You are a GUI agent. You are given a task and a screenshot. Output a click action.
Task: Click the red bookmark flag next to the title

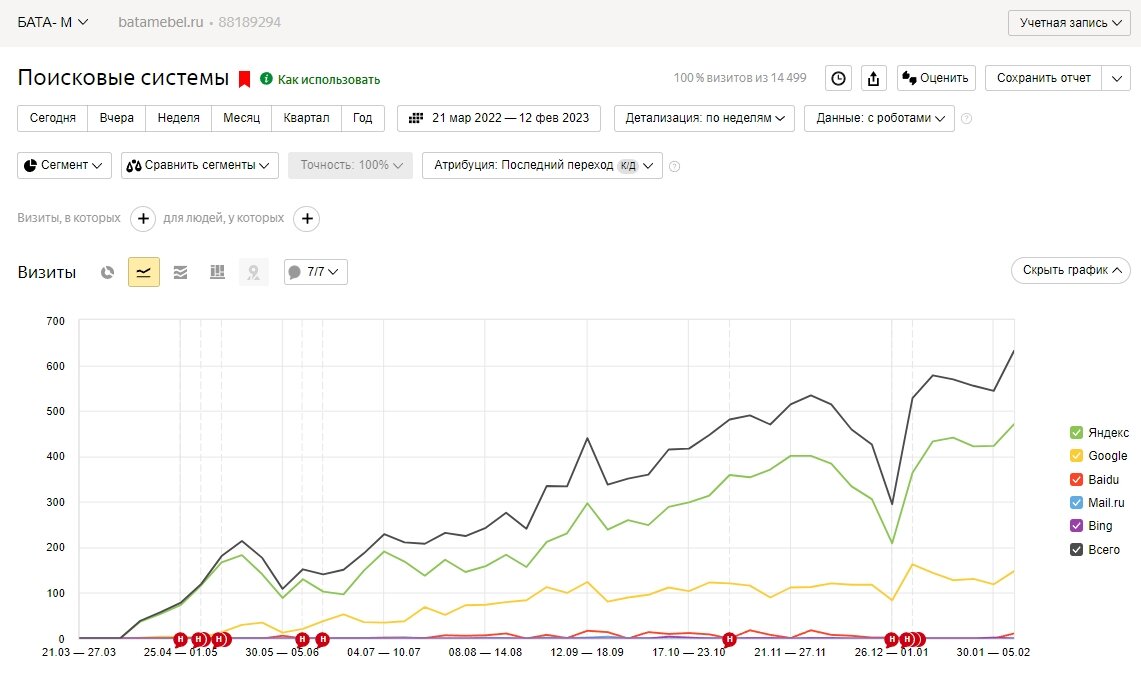pos(243,77)
